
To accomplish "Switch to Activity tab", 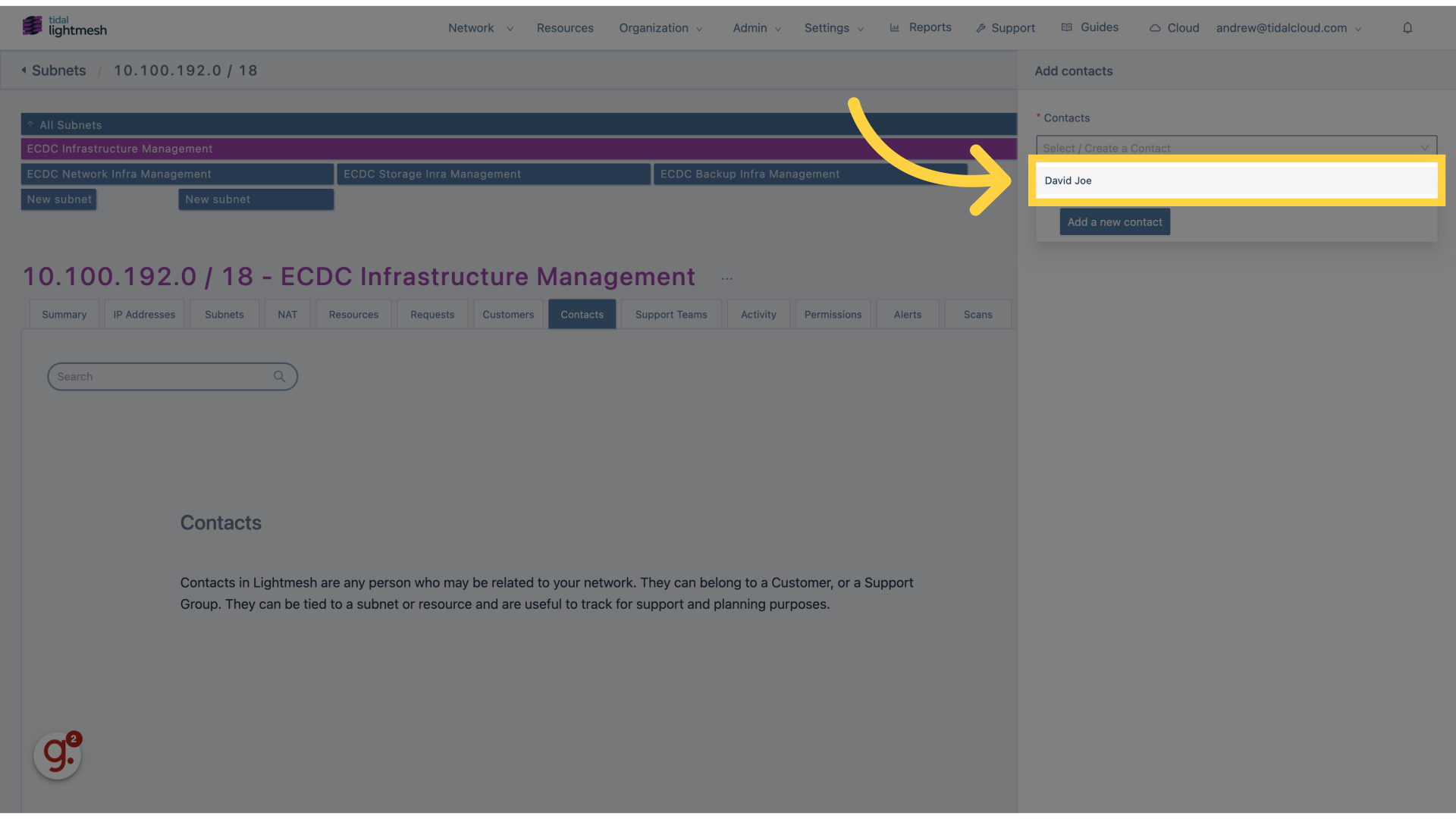I will [x=758, y=315].
